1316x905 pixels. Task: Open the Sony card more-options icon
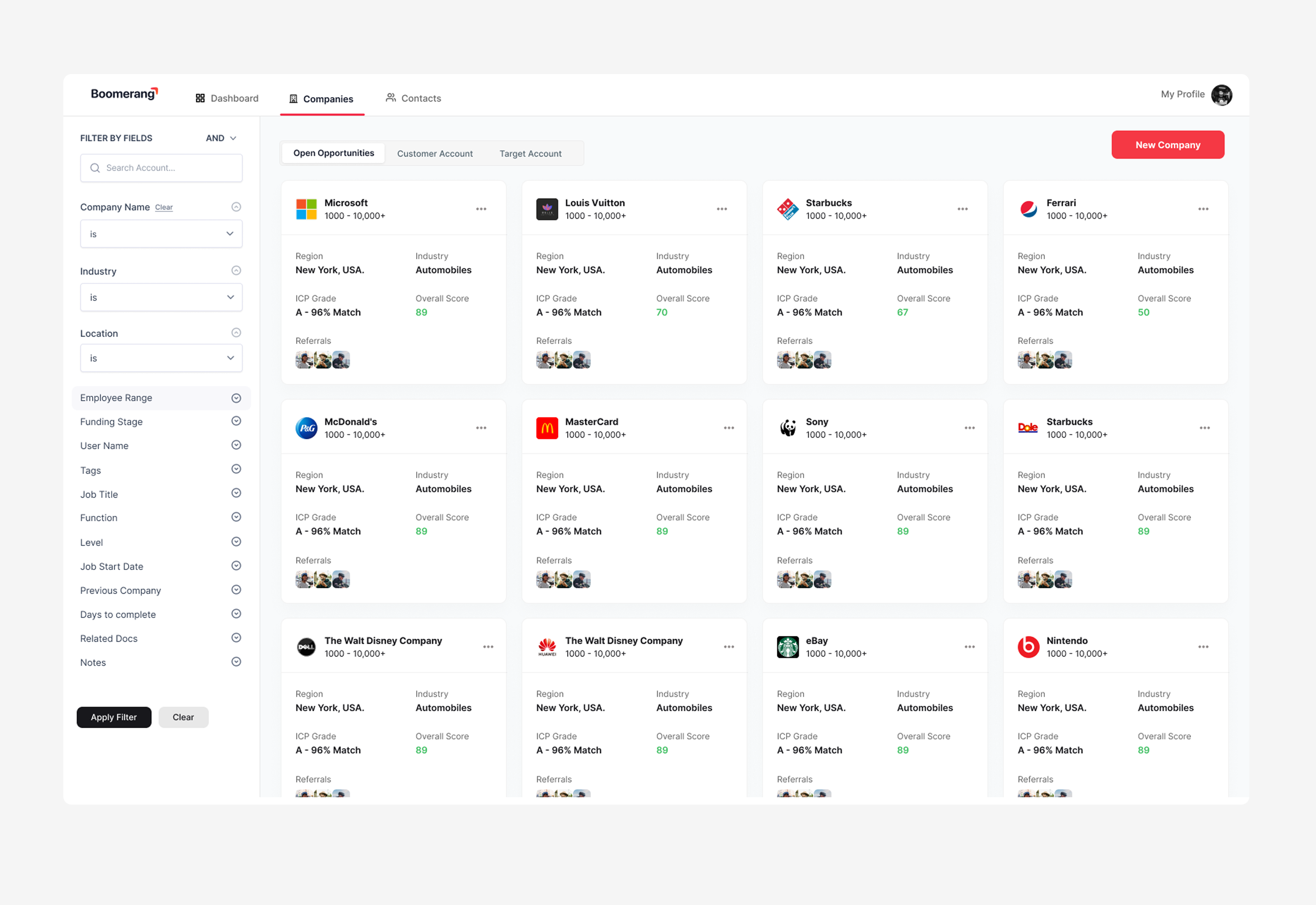tap(970, 428)
